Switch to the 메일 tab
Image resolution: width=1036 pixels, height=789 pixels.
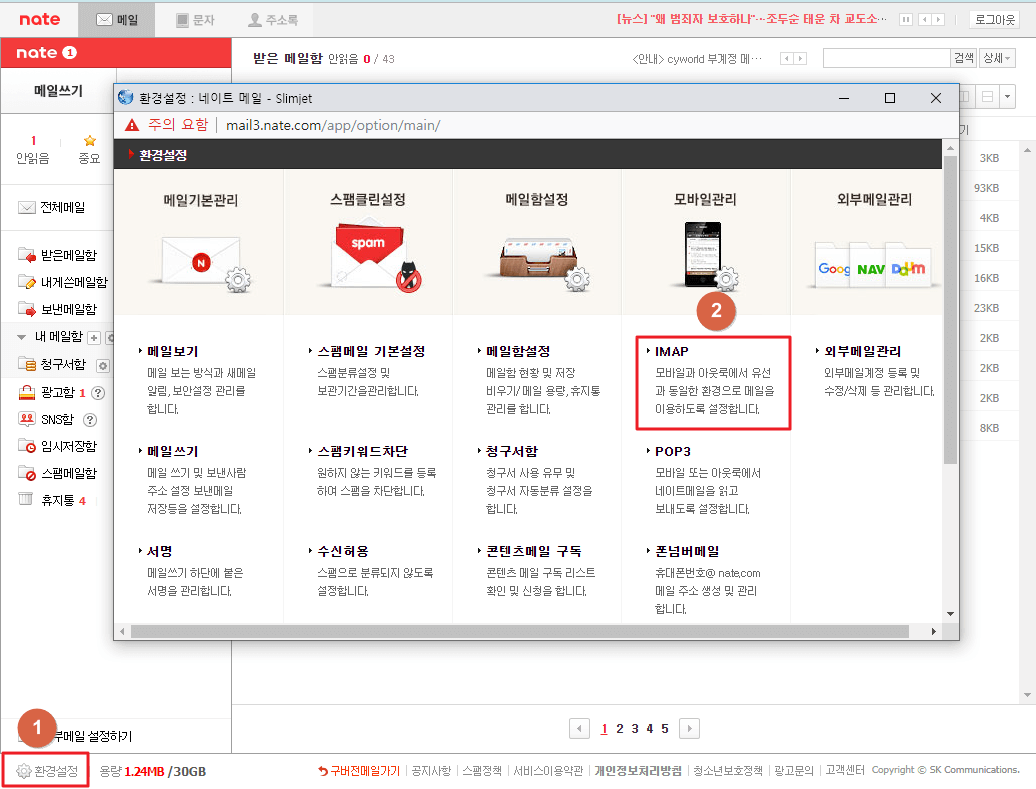click(117, 20)
